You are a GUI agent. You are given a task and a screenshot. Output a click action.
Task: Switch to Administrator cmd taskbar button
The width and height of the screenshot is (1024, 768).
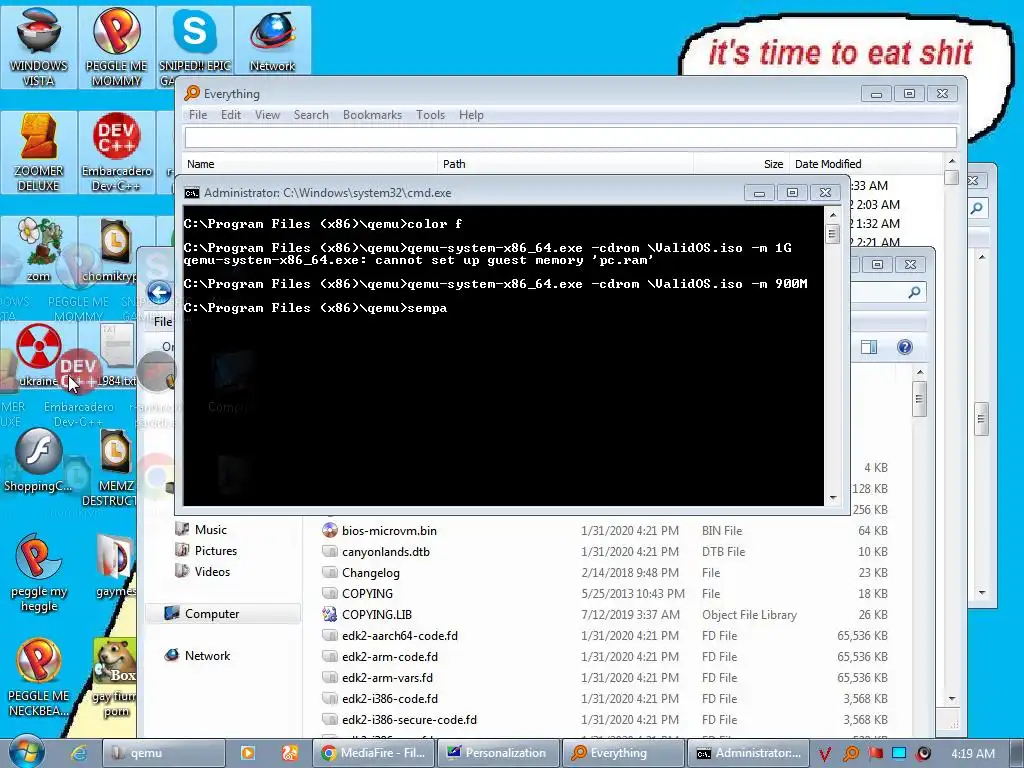[x=748, y=753]
